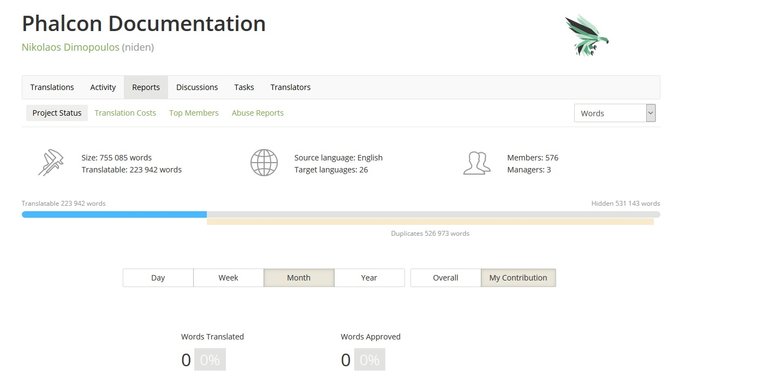Image resolution: width=768 pixels, height=392 pixels.
Task: Click the Phalcon bird logo
Action: [x=586, y=35]
